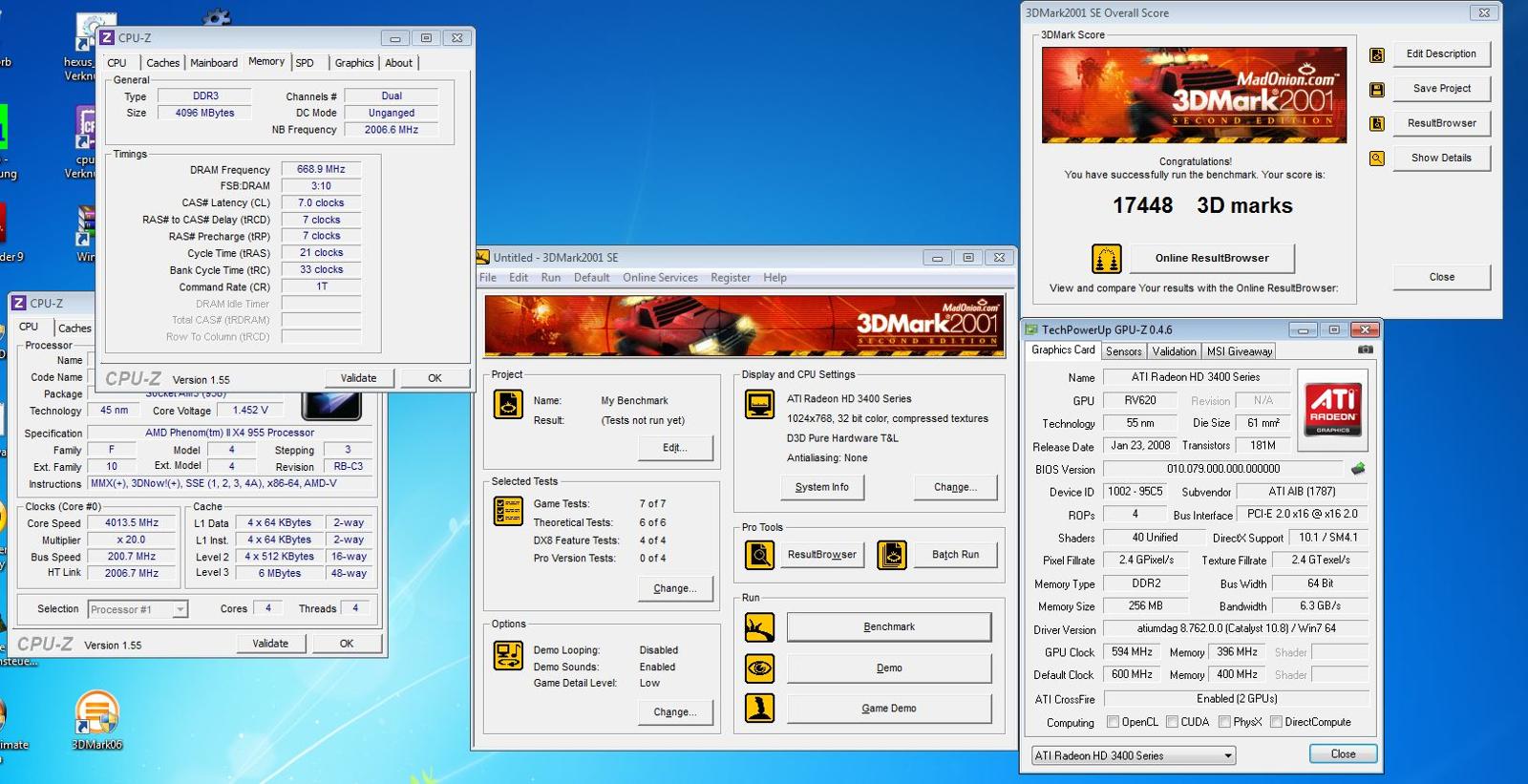Click the Benchmark button
This screenshot has width=1528, height=784.
889,627
